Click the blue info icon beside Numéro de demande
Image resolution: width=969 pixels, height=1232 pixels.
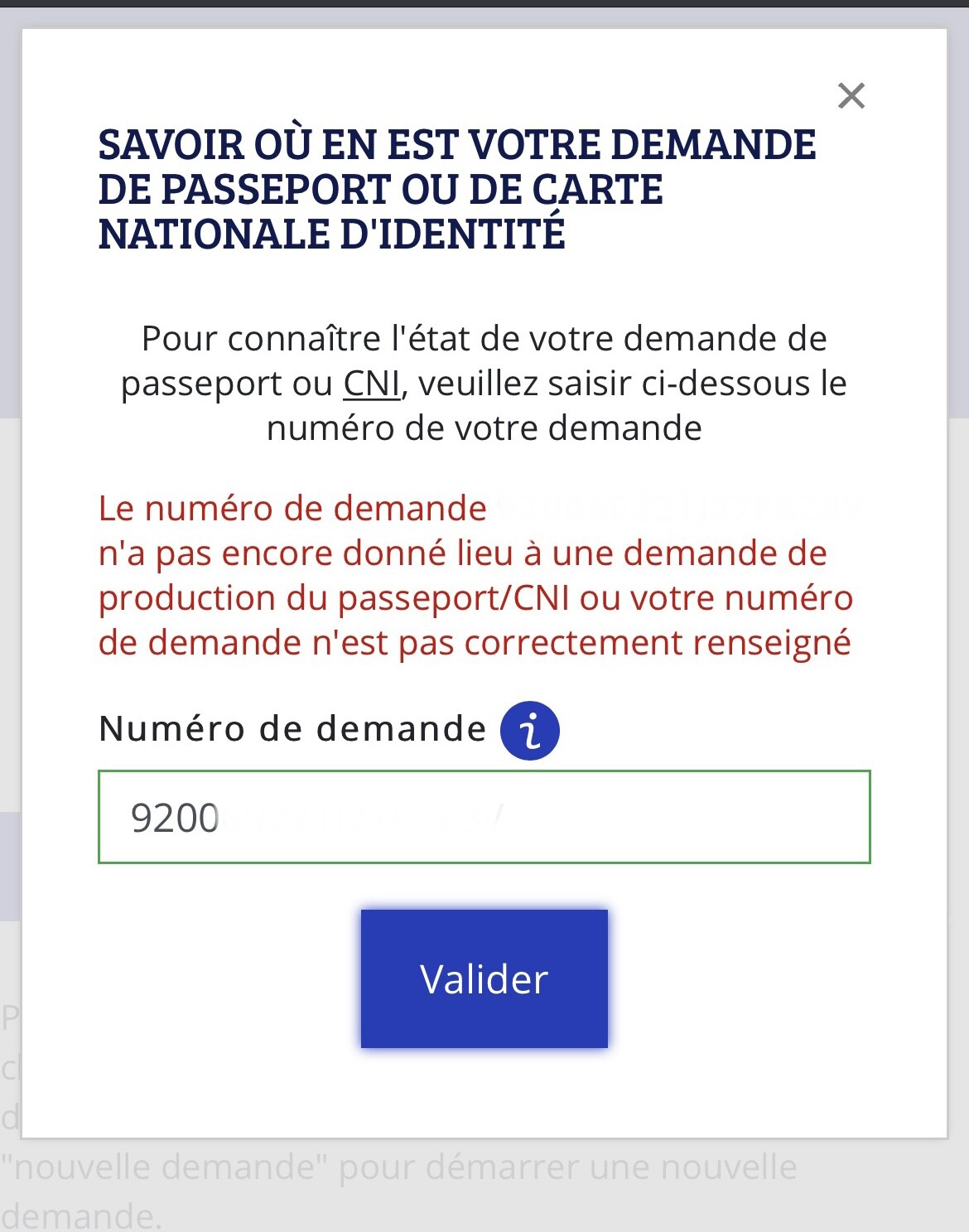coord(529,730)
